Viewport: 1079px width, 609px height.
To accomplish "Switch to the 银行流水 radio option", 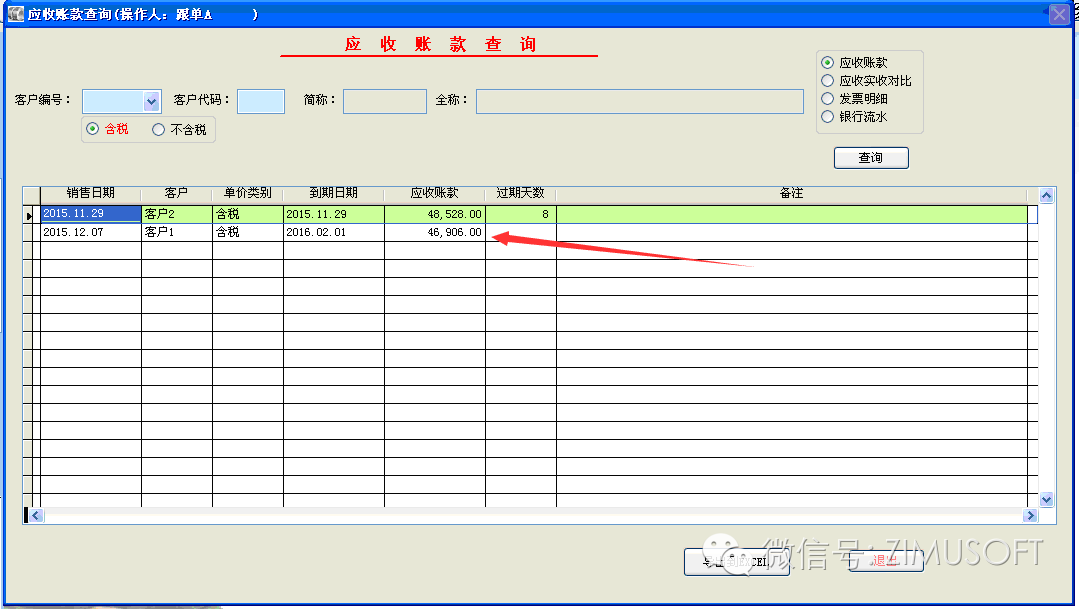I will point(827,117).
